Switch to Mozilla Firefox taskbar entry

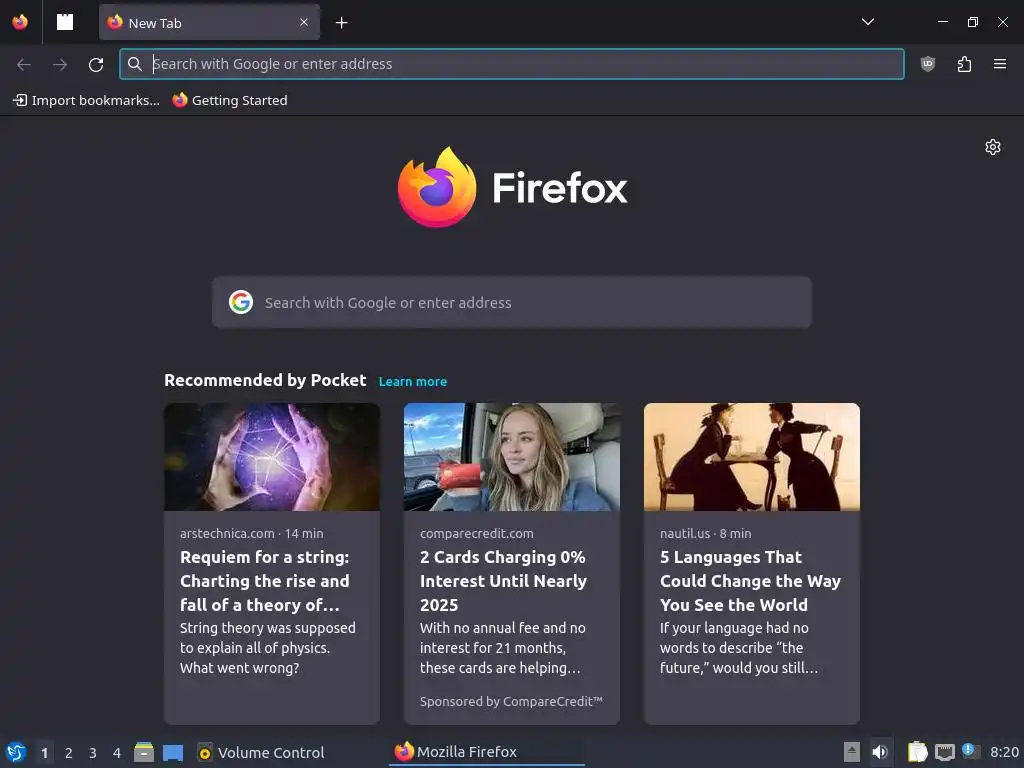pyautogui.click(x=487, y=752)
